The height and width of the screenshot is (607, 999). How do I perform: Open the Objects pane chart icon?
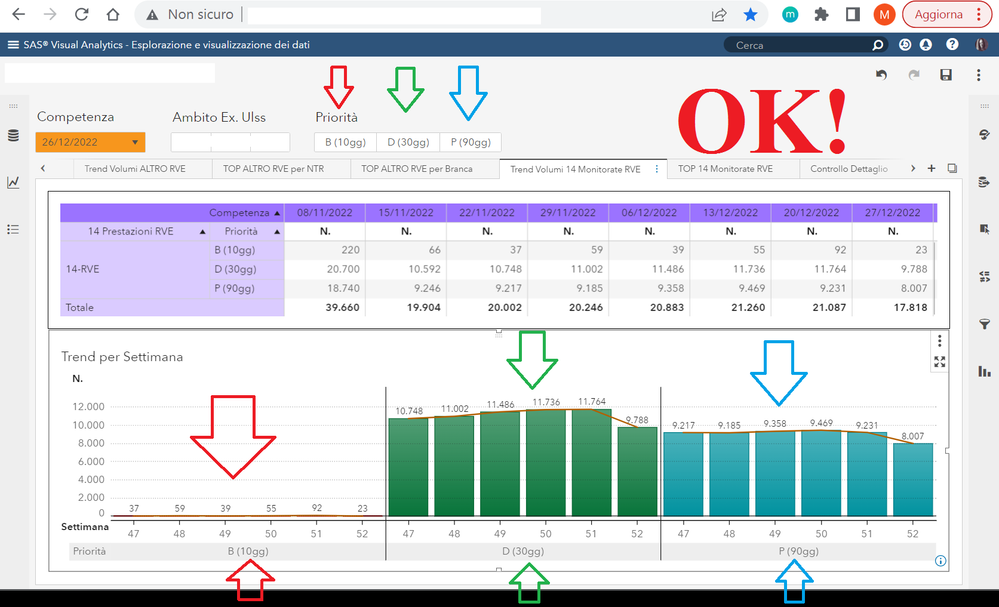[13, 182]
